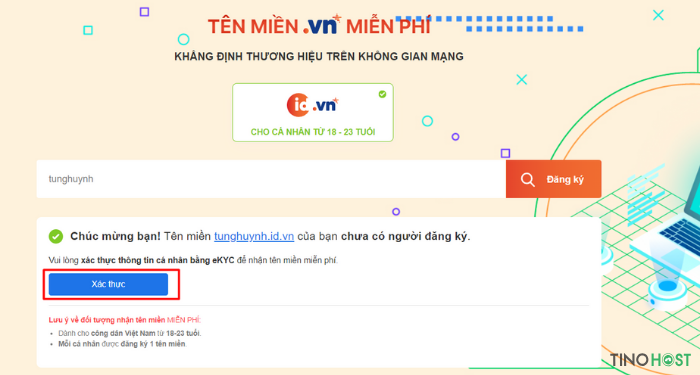Focus the domain name input containing tunghuynh

point(271,179)
